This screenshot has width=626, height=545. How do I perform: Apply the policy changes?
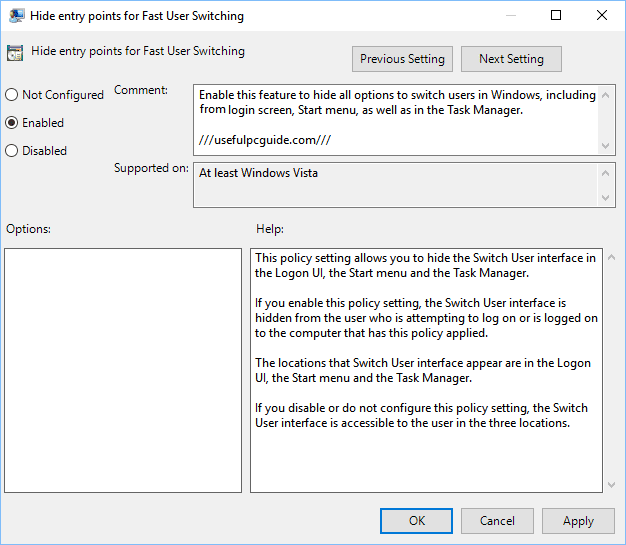click(x=578, y=521)
